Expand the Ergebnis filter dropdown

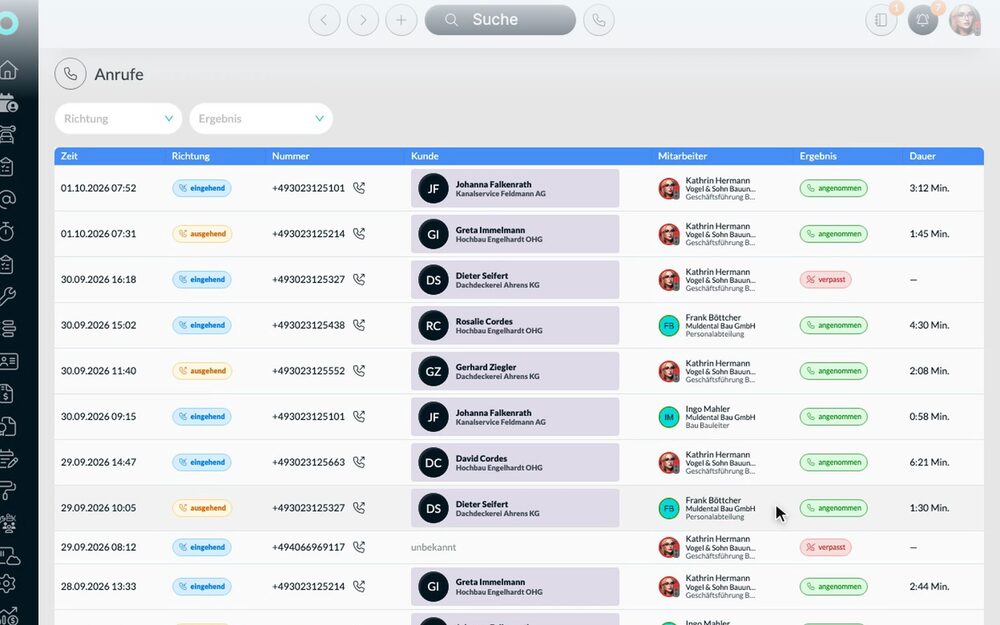click(x=261, y=119)
